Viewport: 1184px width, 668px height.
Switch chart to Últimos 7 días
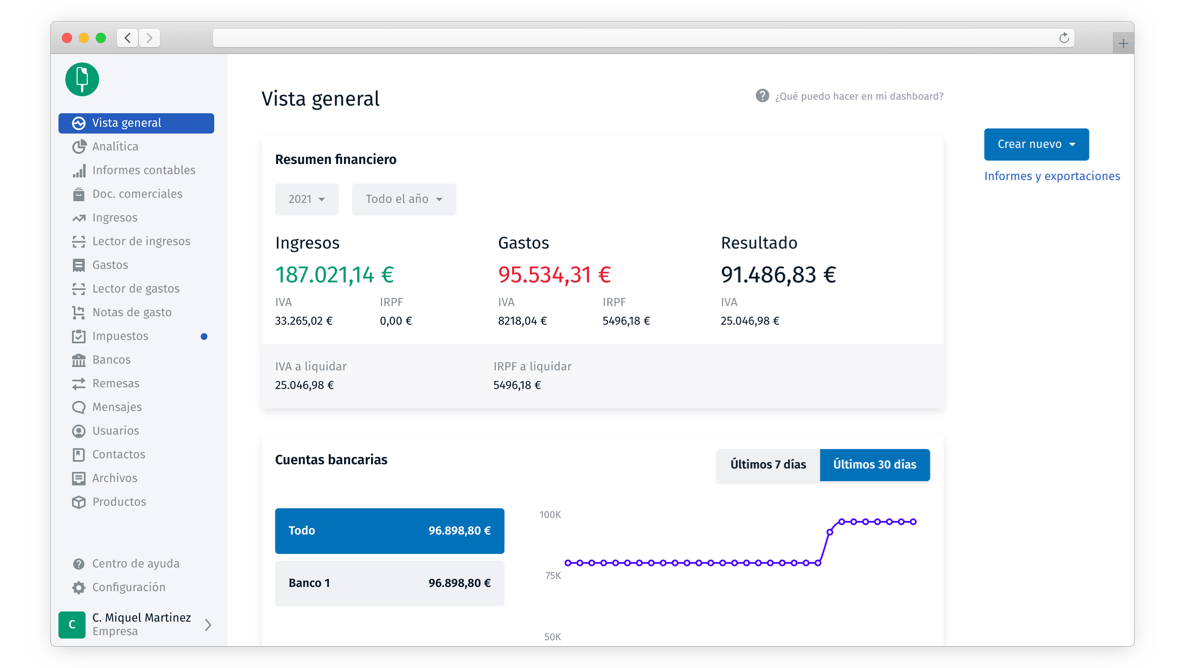coord(767,465)
